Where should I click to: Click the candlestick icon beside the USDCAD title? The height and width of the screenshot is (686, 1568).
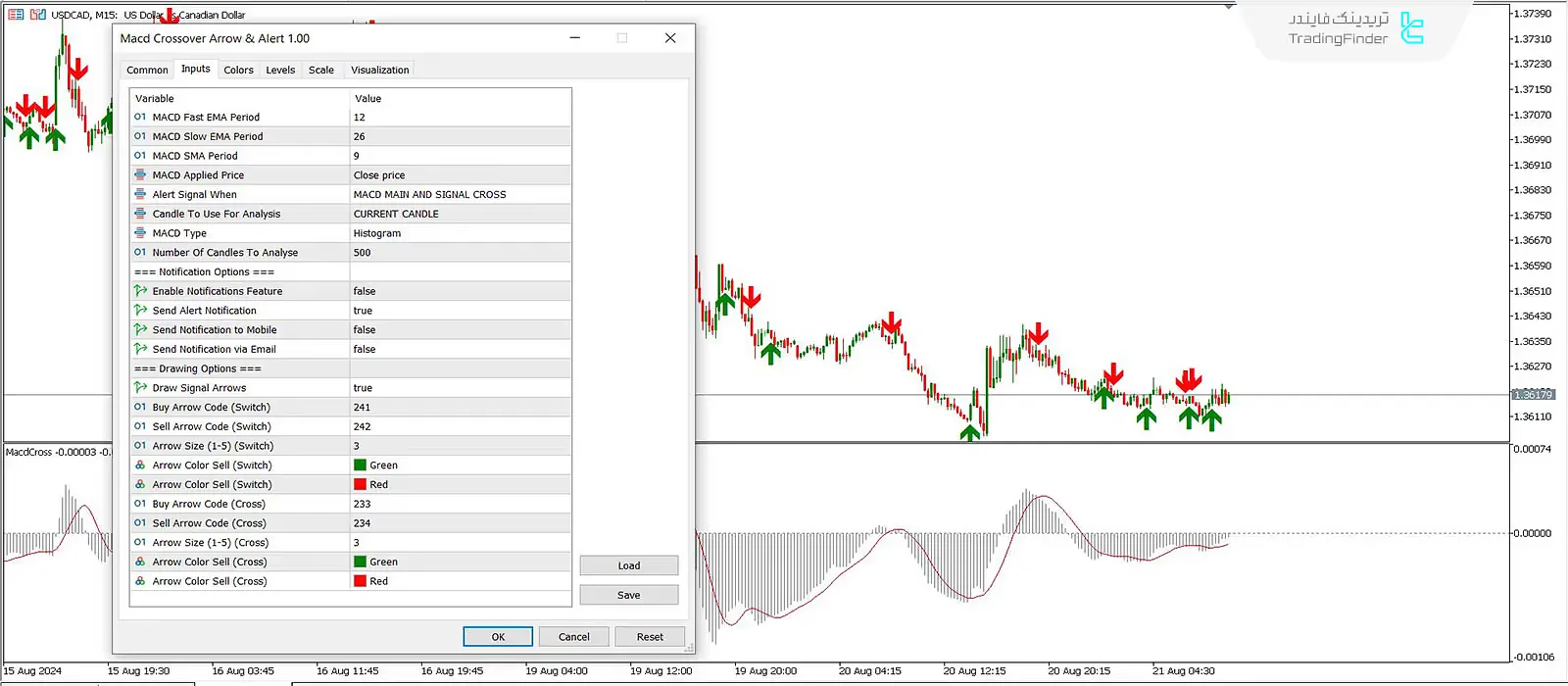pos(38,15)
